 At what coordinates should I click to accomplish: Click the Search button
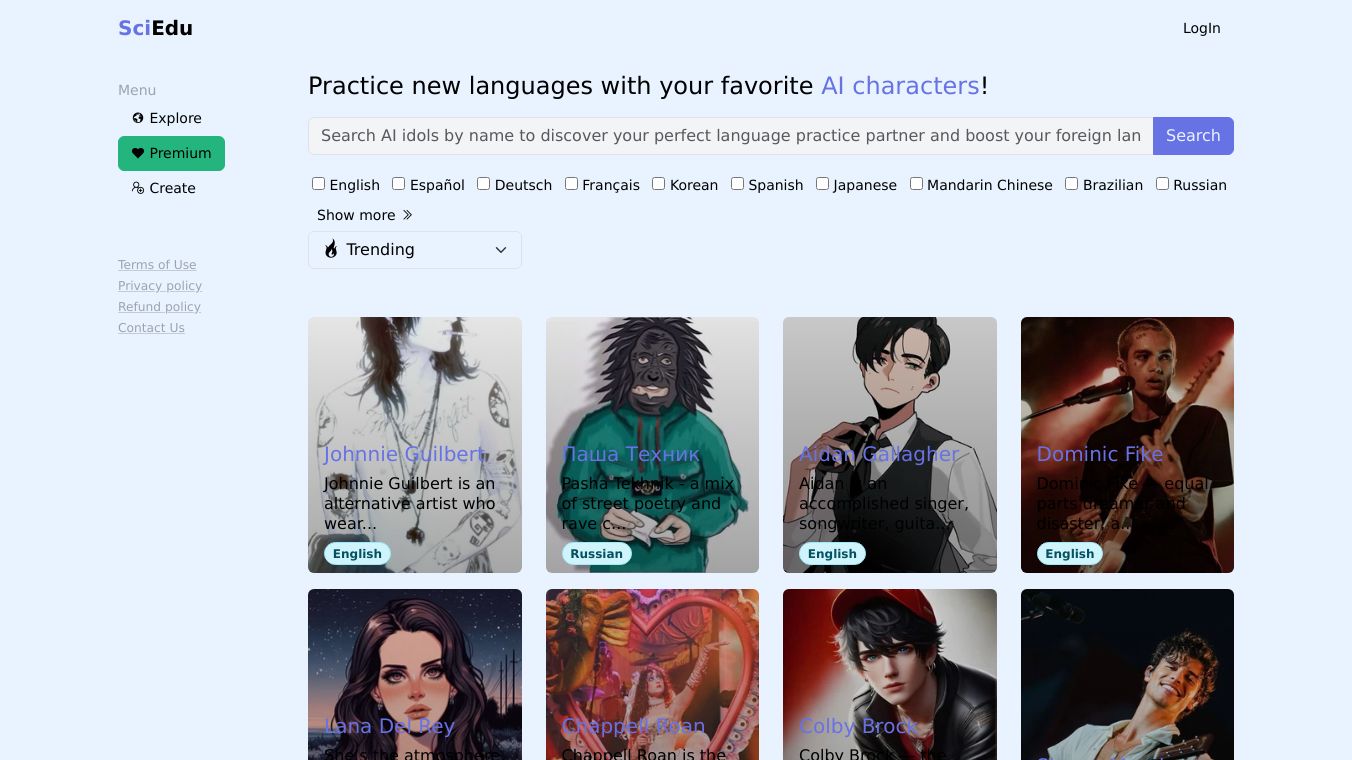tap(1193, 136)
